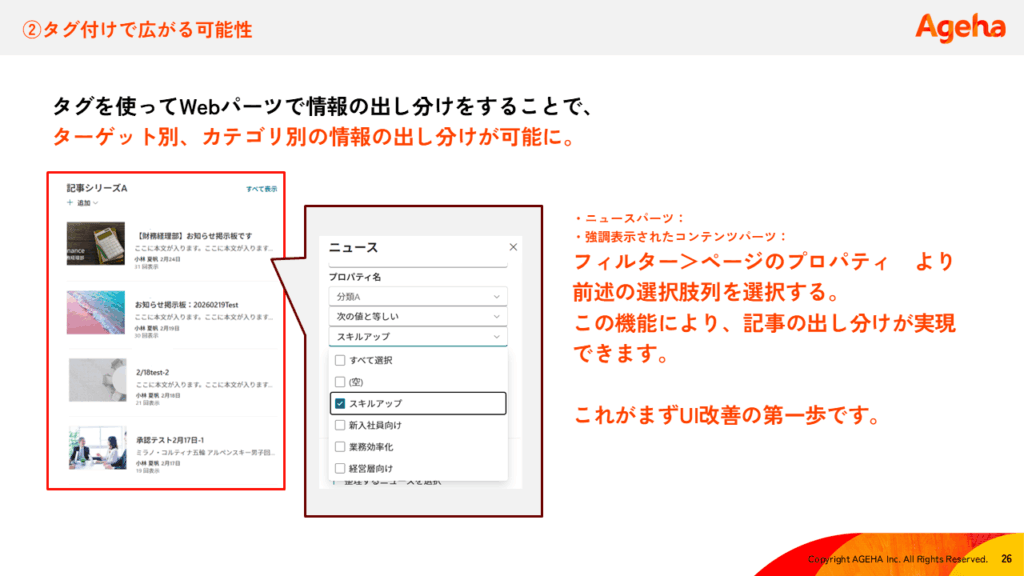The width and height of the screenshot is (1024, 576).
Task: Select the gray thumbnail for 2/18test-2
Action: [x=95, y=380]
